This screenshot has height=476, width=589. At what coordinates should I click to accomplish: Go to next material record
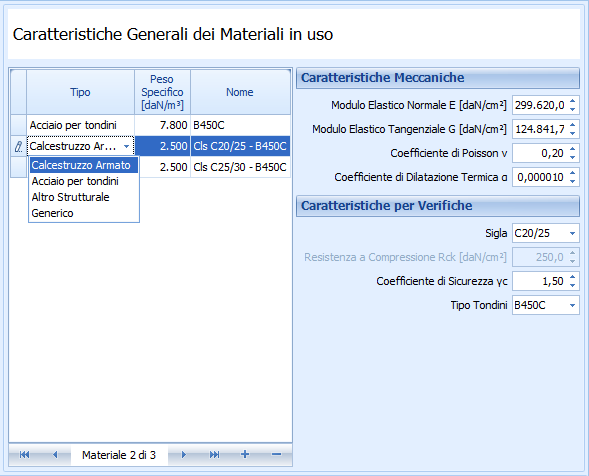tap(183, 455)
